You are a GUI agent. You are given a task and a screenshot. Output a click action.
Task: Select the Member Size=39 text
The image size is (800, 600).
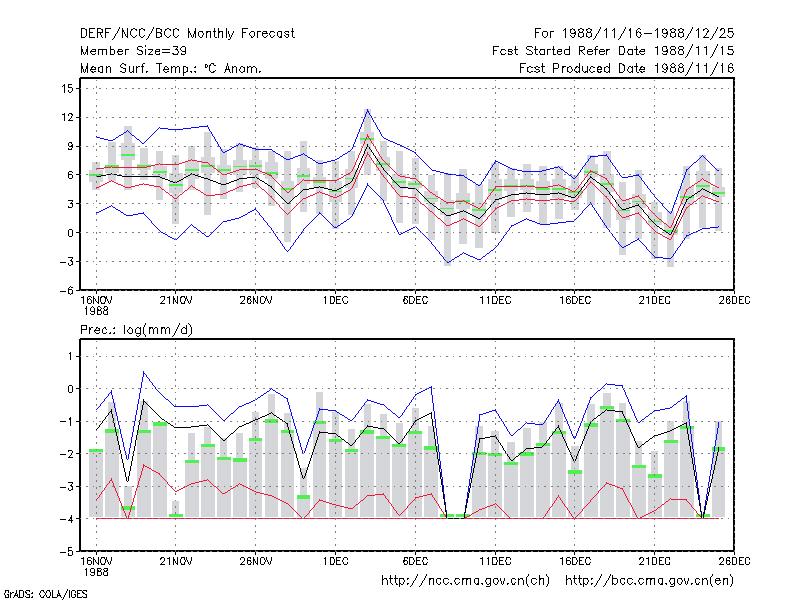133,51
